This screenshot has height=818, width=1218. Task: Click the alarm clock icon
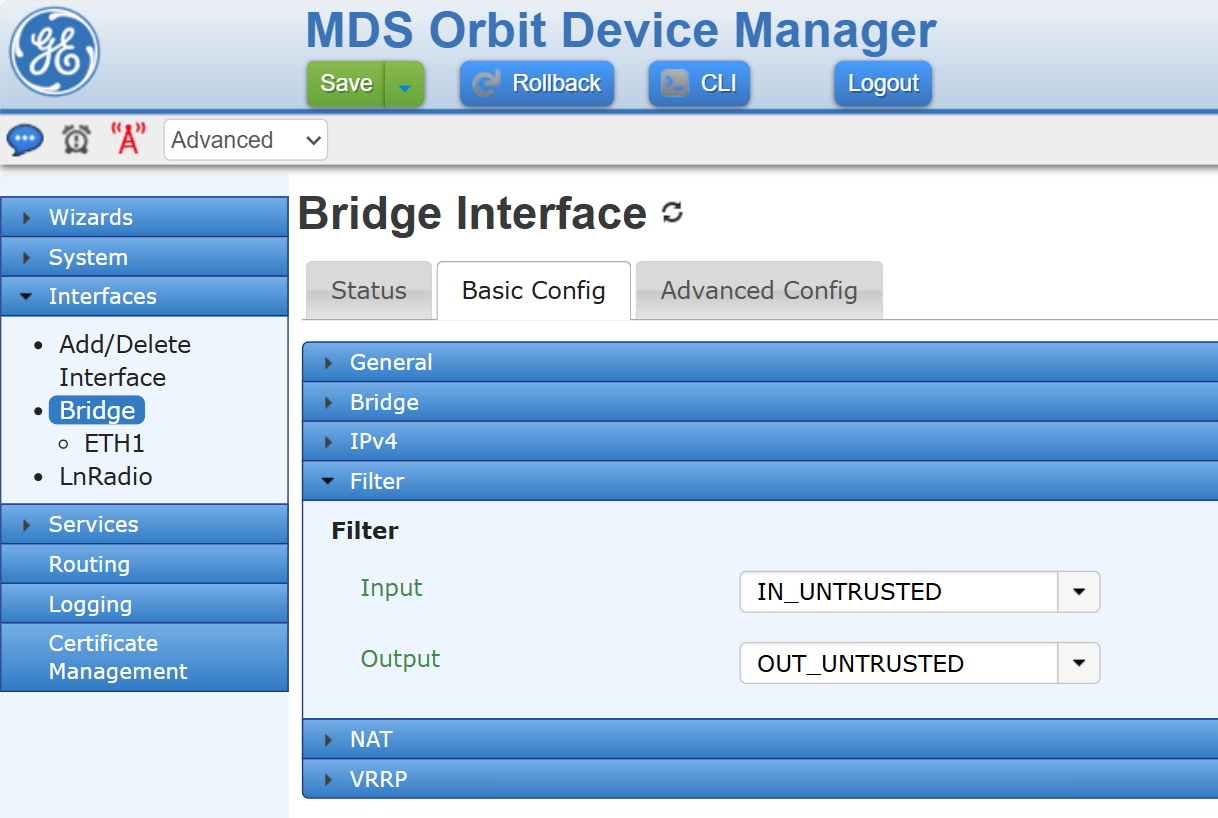click(77, 139)
